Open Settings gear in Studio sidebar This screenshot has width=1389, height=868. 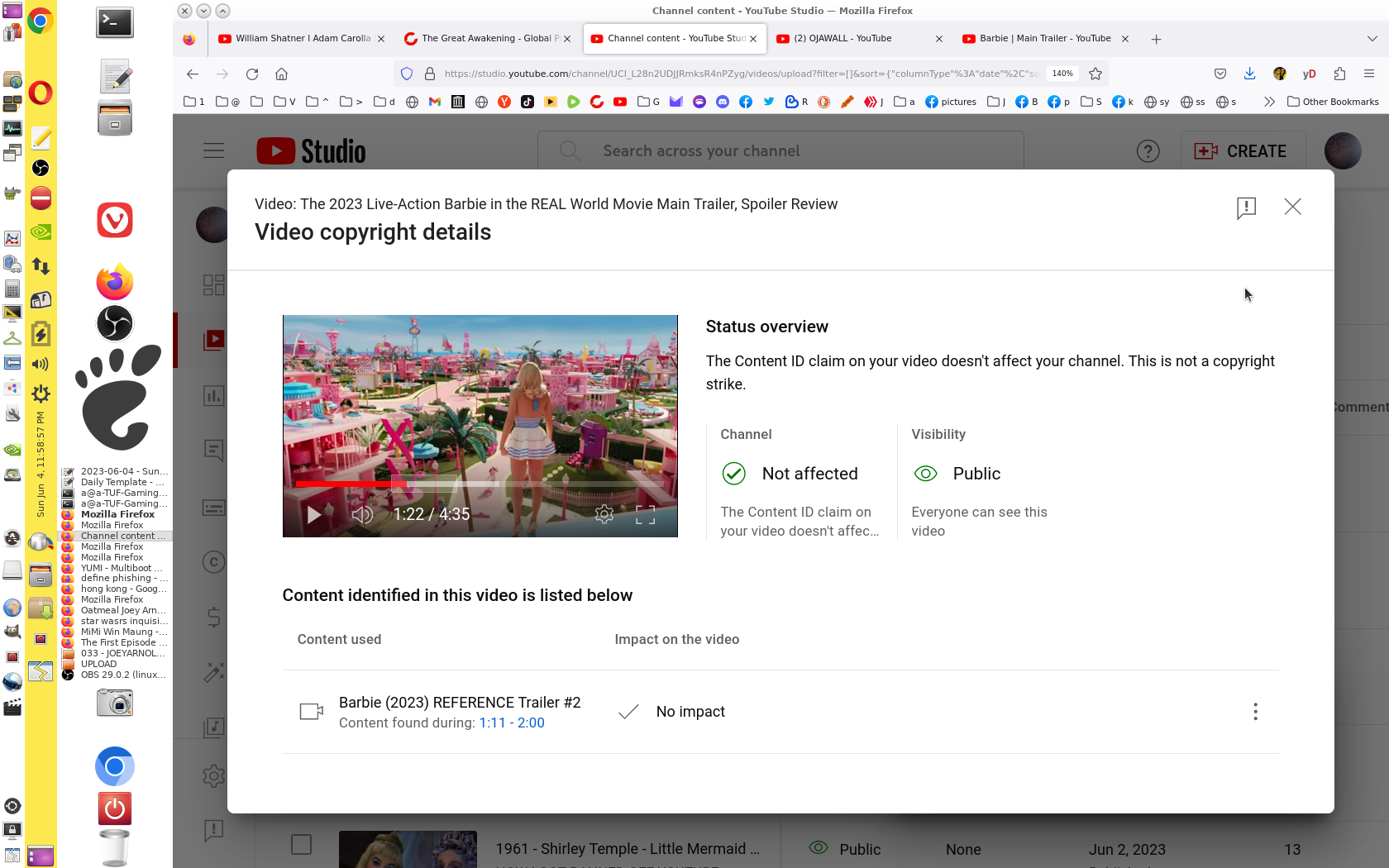tap(213, 775)
